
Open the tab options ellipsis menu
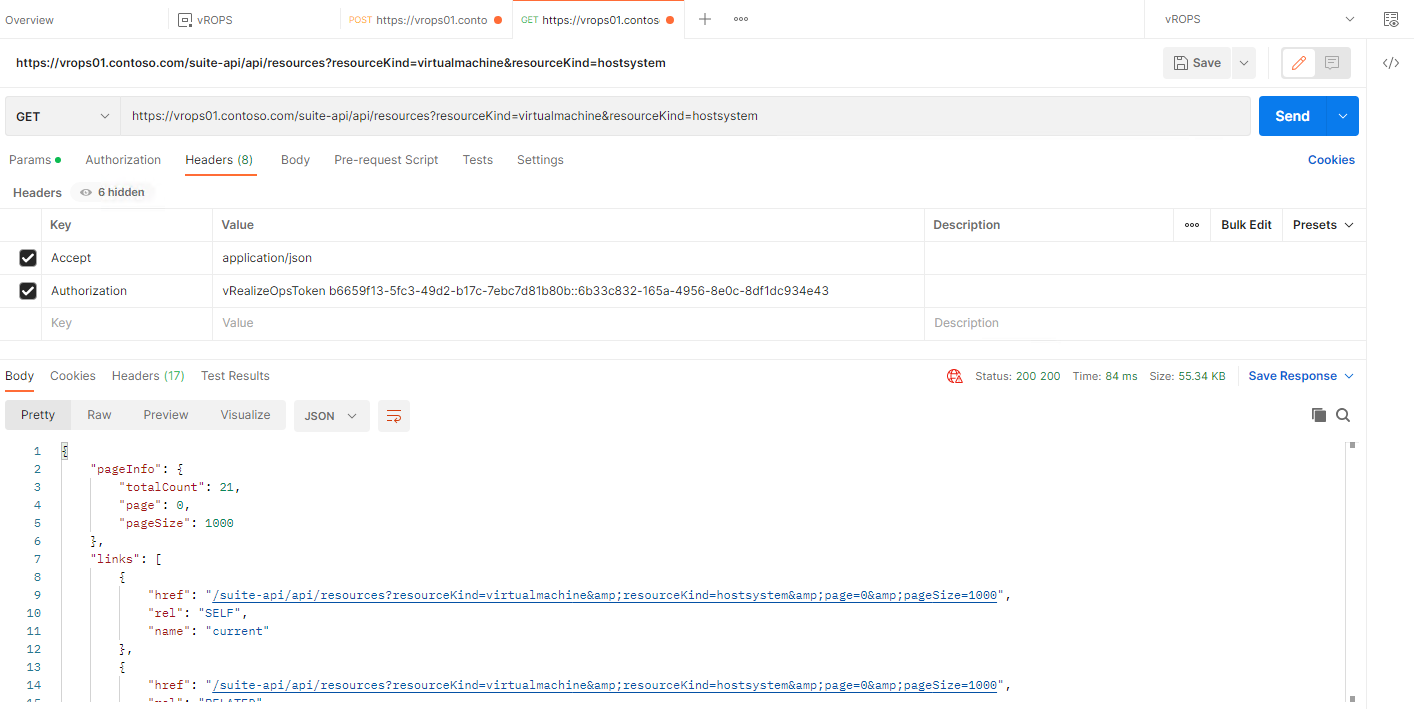pyautogui.click(x=741, y=19)
